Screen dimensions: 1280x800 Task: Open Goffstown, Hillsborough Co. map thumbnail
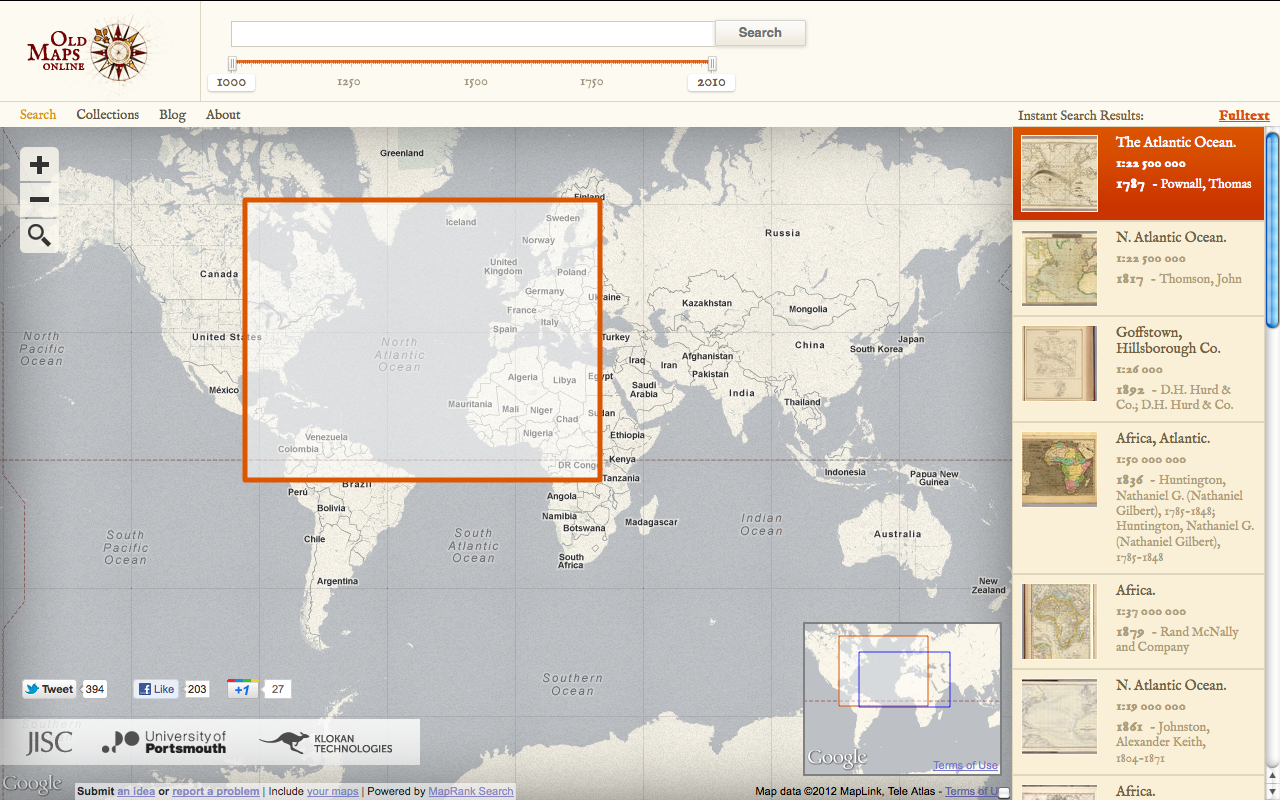pos(1059,364)
